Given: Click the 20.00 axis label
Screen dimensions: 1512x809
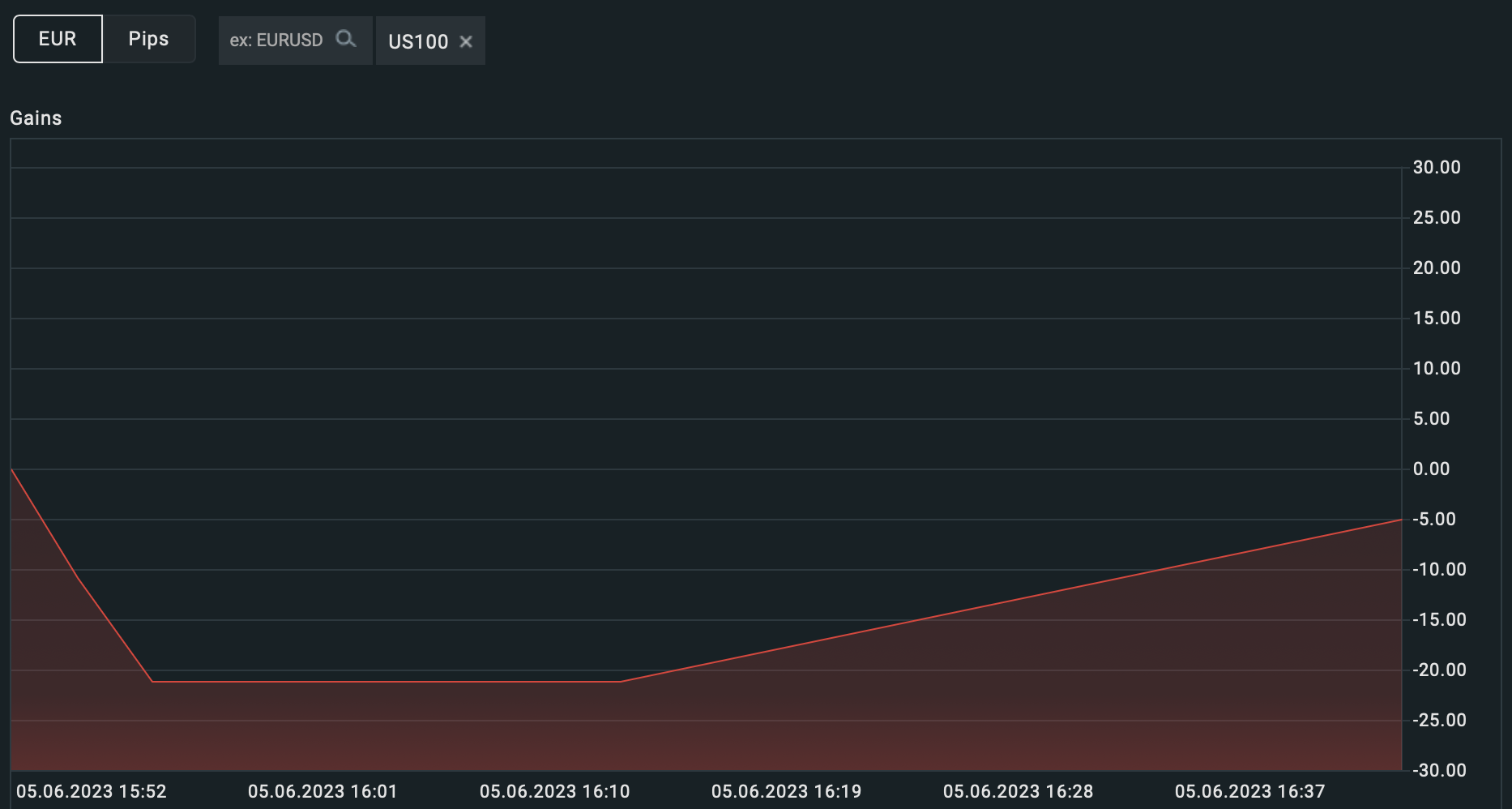Looking at the screenshot, I should 1437,268.
